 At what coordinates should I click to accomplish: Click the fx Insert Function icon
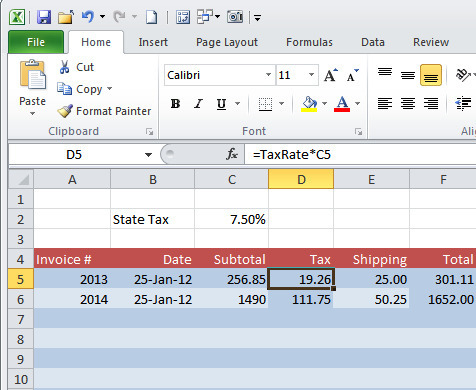click(232, 154)
